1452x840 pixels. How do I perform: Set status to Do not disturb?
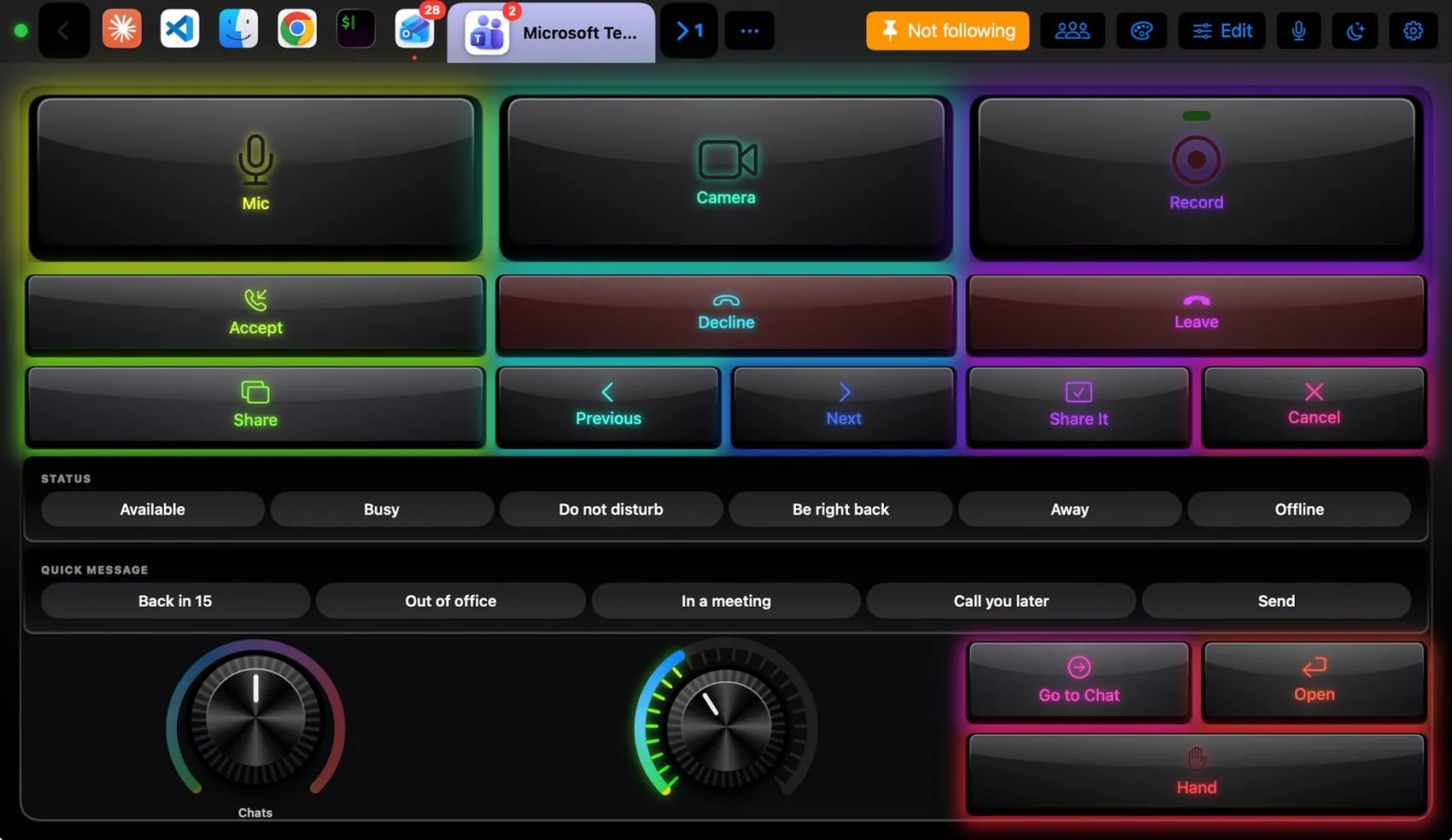(x=611, y=509)
